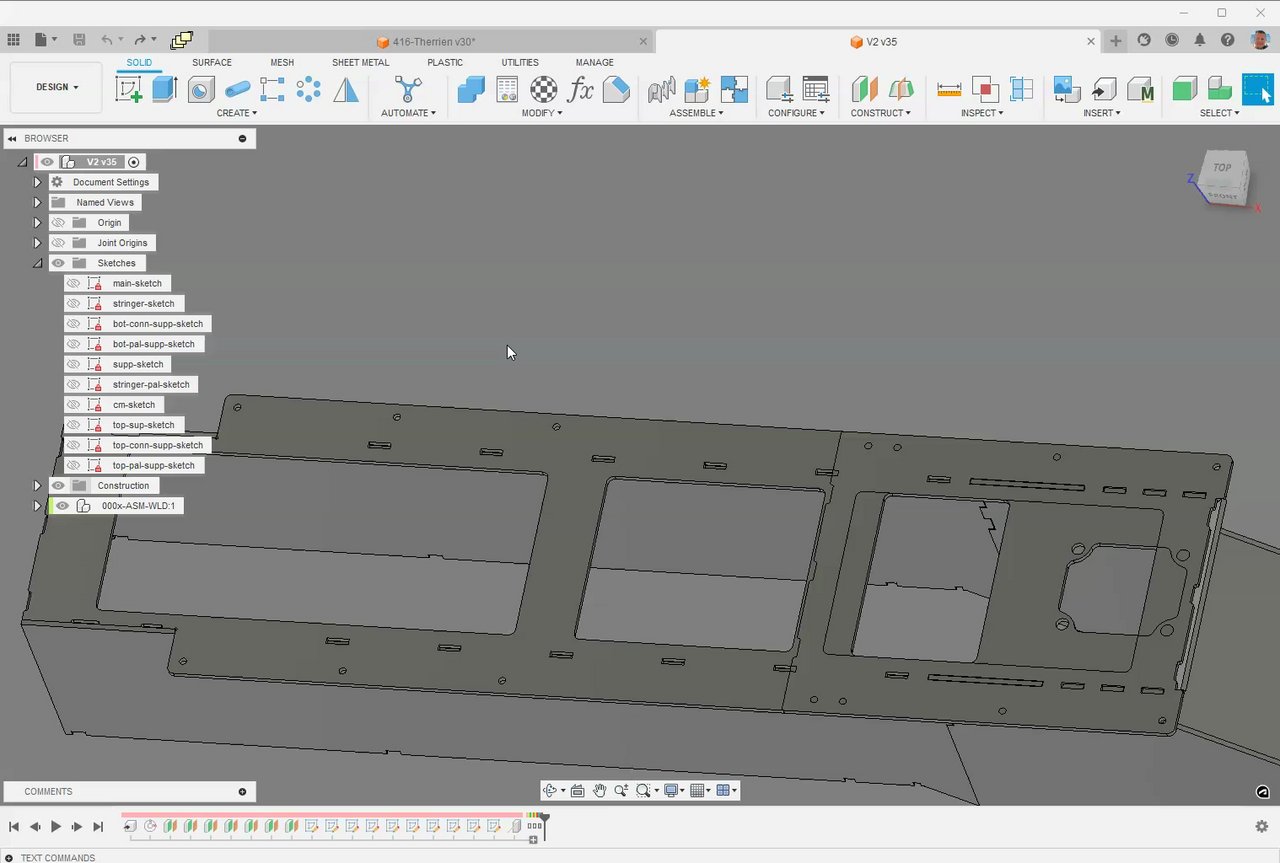
Task: Click the Extrude tool icon
Action: click(x=165, y=89)
